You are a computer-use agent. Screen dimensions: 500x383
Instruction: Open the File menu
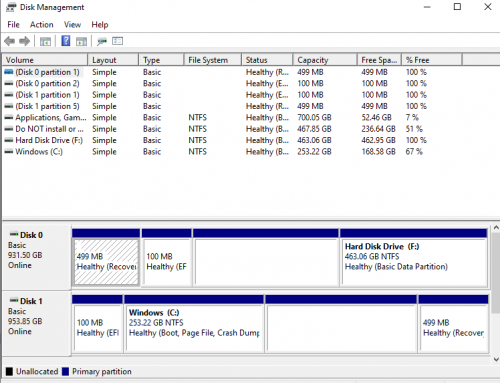pos(13,25)
